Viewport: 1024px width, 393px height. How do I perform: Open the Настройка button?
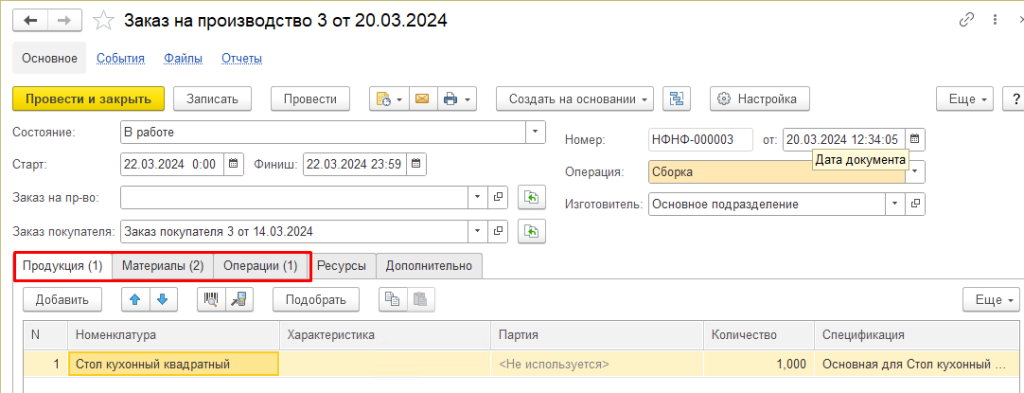pos(760,99)
